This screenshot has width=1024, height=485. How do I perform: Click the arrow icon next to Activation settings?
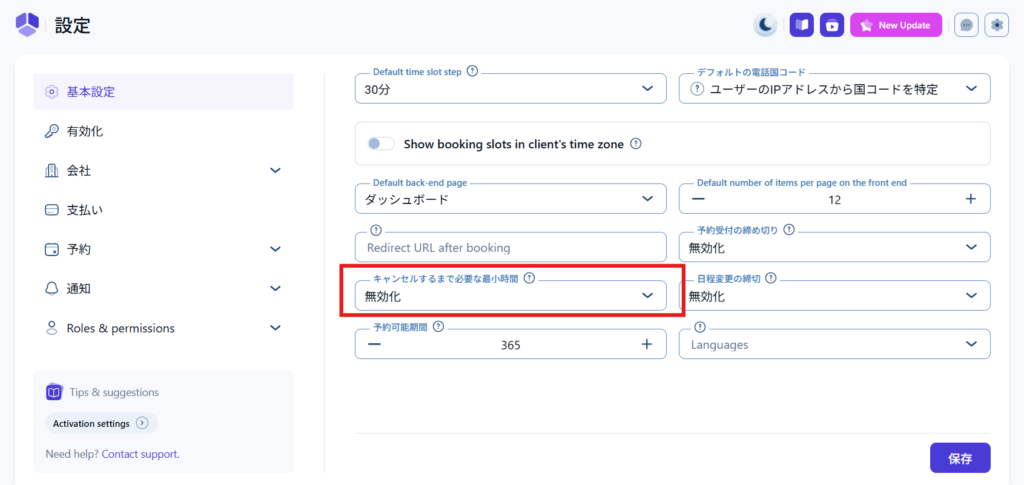tap(142, 423)
